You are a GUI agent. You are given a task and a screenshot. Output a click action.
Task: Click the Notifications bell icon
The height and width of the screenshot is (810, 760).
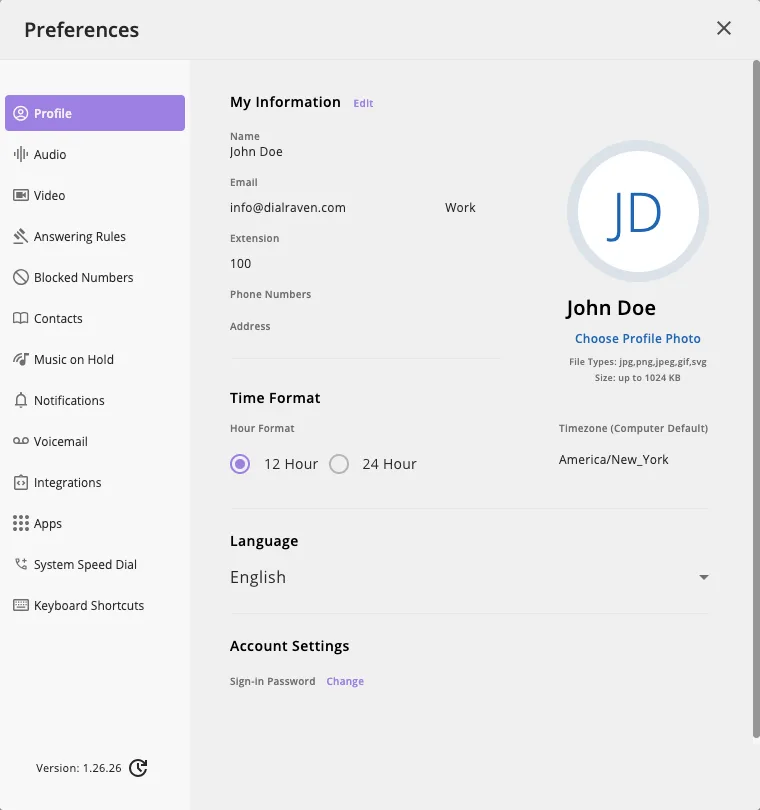21,400
